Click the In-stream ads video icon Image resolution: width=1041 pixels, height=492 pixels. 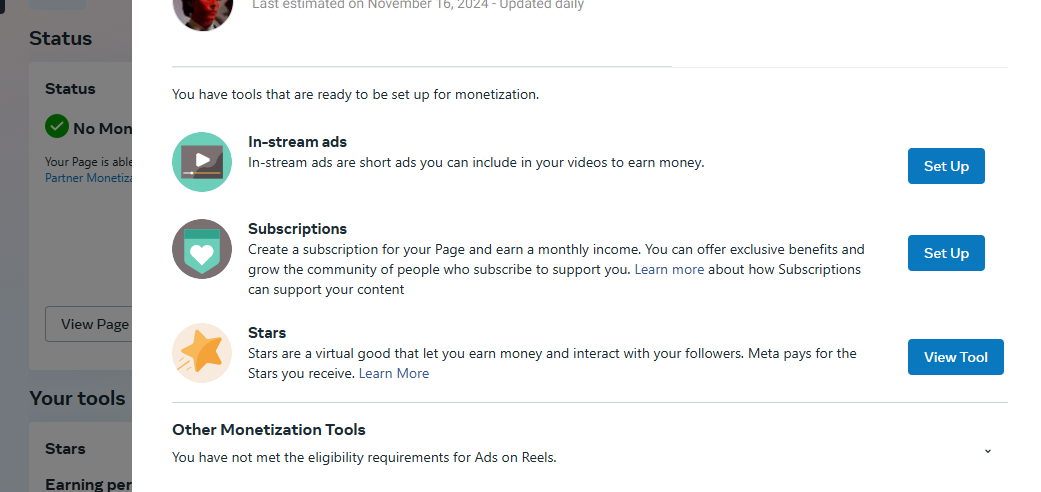[202, 161]
